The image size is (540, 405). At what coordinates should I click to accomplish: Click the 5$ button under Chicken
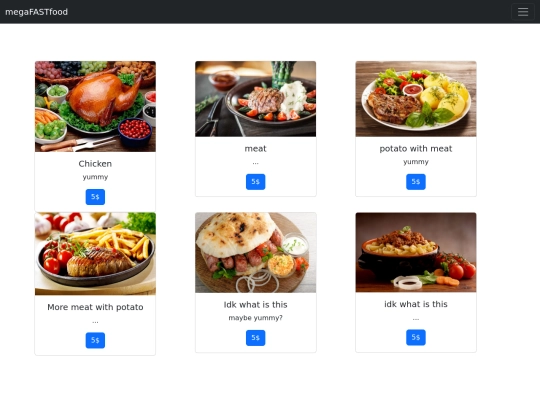click(95, 197)
